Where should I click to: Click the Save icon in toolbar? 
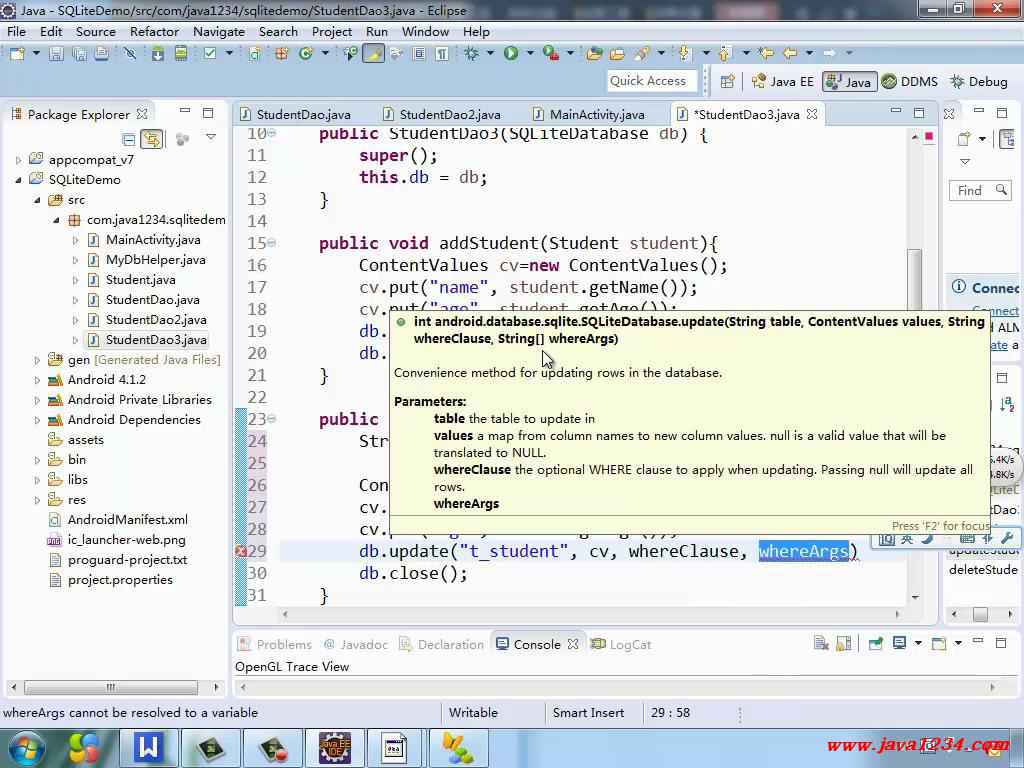coord(56,54)
